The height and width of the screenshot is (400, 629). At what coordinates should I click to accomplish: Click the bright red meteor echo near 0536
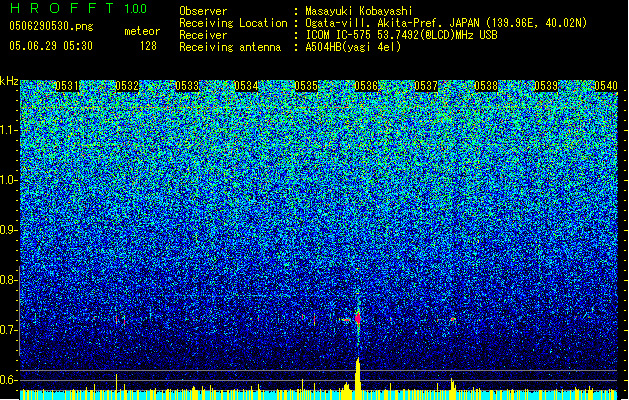click(x=358, y=319)
